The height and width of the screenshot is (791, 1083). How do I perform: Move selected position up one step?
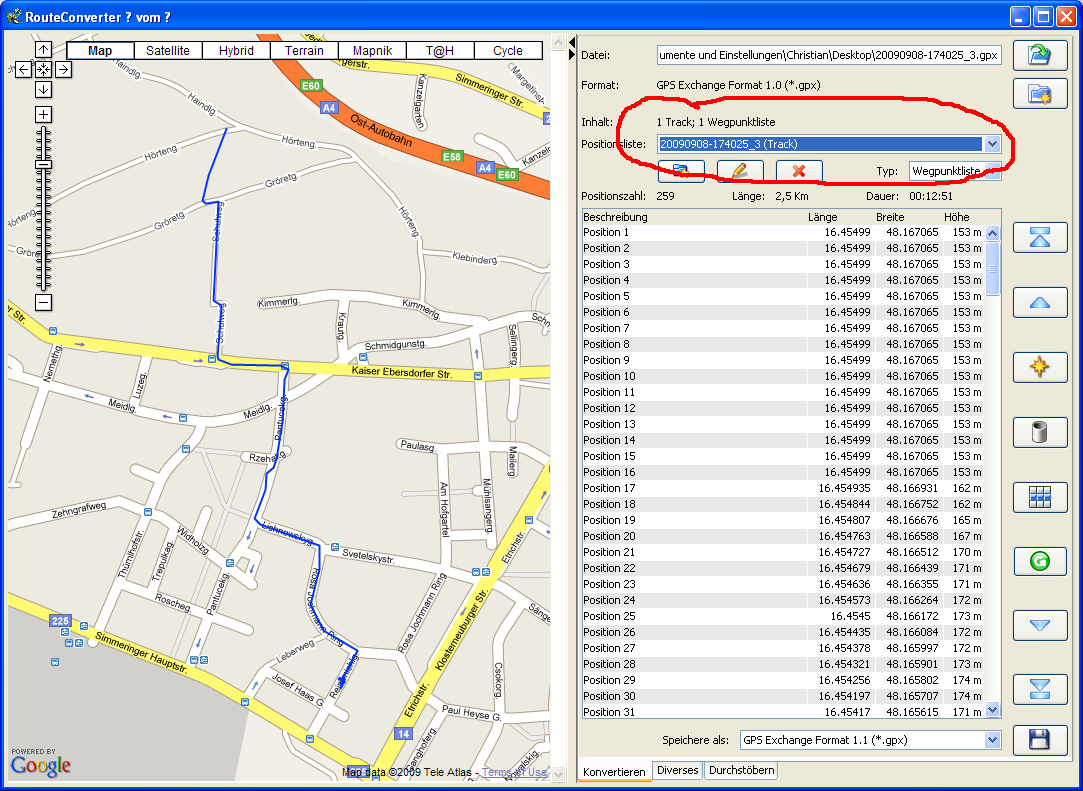[1040, 302]
